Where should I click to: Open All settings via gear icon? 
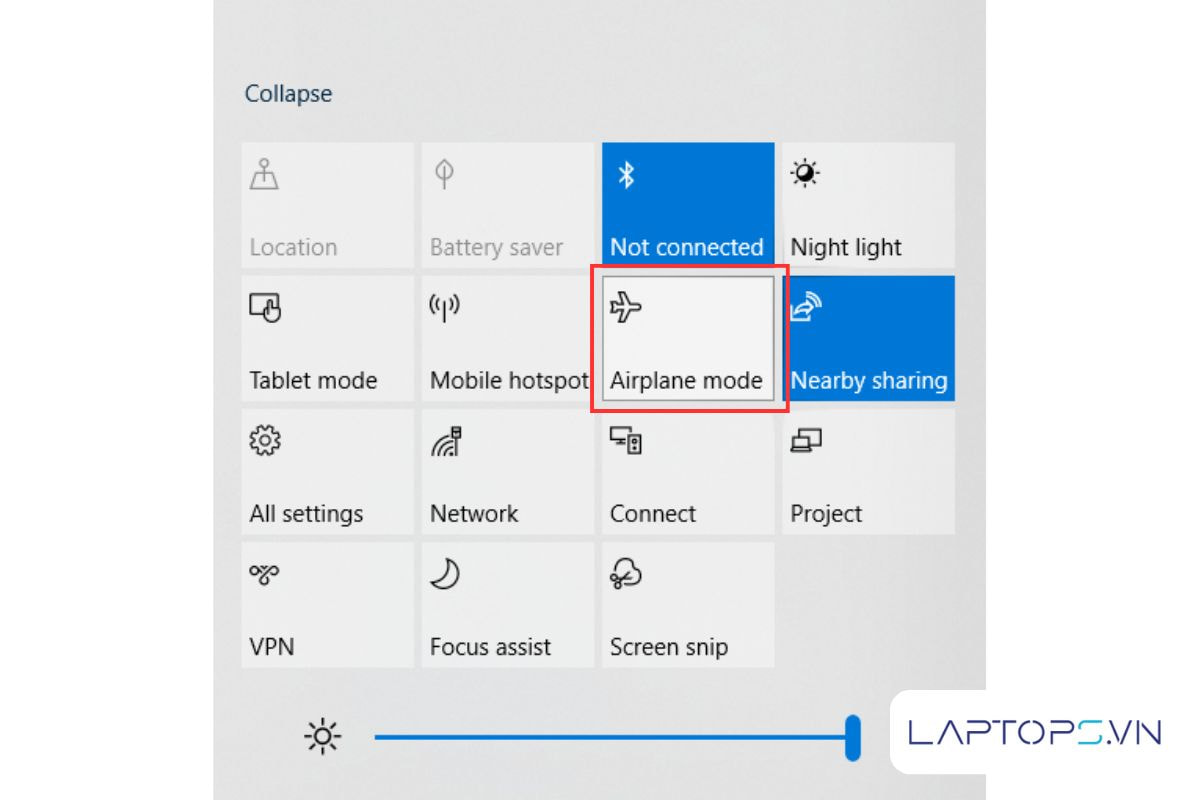[x=265, y=441]
